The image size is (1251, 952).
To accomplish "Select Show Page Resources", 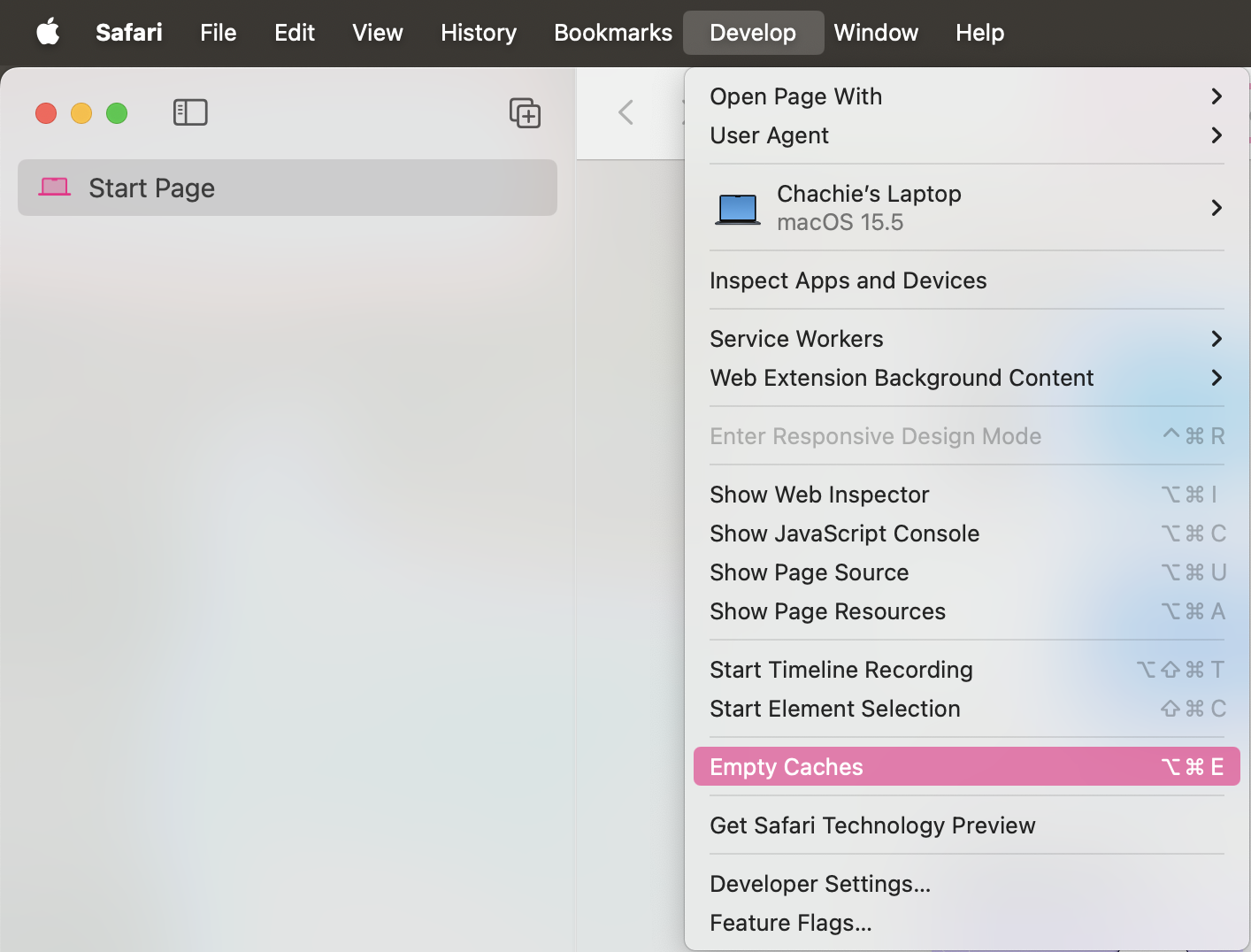I will 967,611.
